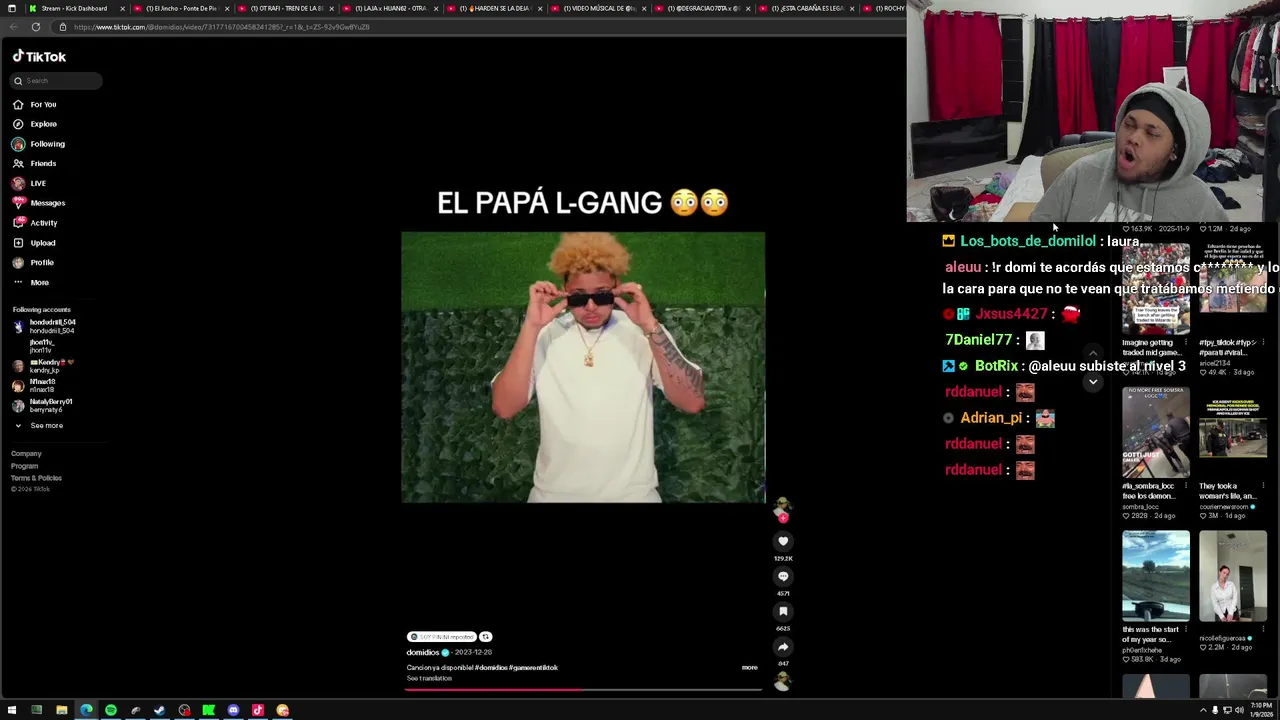Open Discord from the taskbar
Image resolution: width=1280 pixels, height=720 pixels.
[x=233, y=710]
